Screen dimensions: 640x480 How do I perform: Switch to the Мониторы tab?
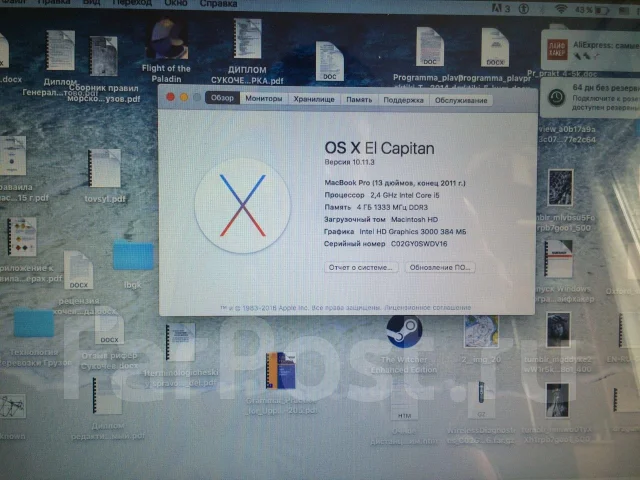click(x=264, y=98)
